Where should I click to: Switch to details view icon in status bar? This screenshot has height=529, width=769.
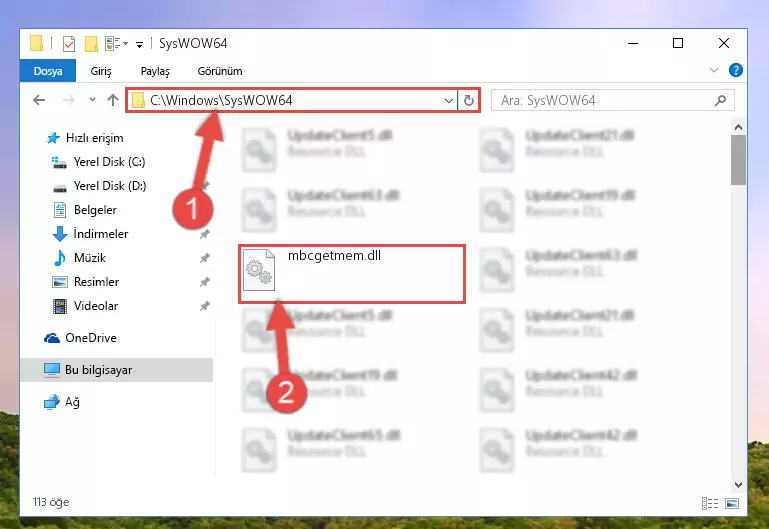point(710,503)
